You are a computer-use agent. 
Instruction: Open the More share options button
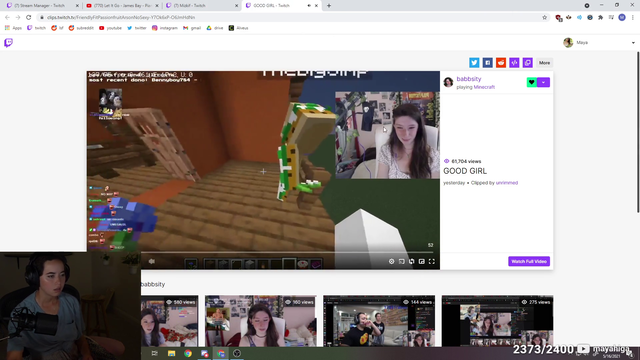click(544, 62)
